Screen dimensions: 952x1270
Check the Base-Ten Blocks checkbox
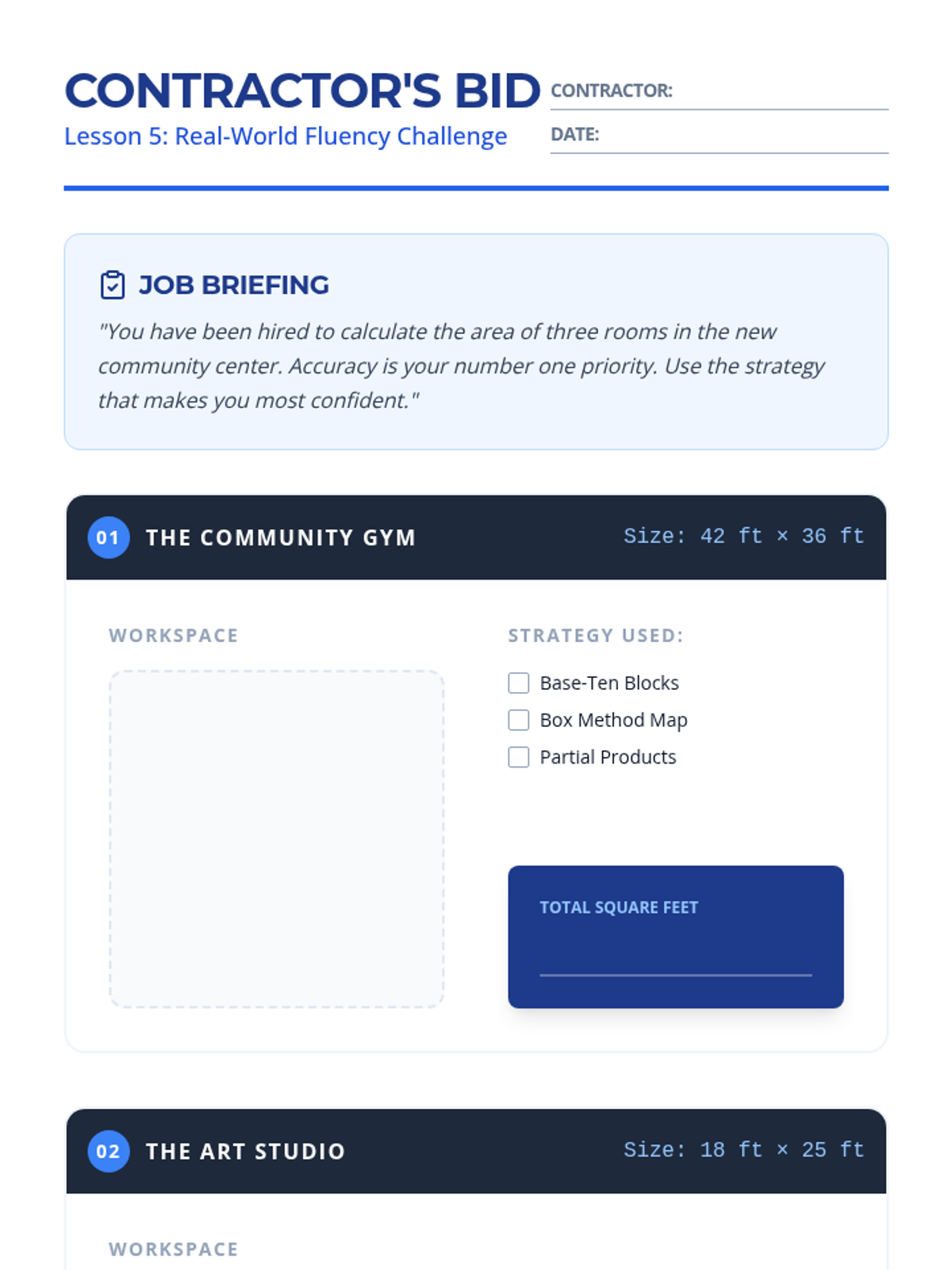pyautogui.click(x=518, y=683)
